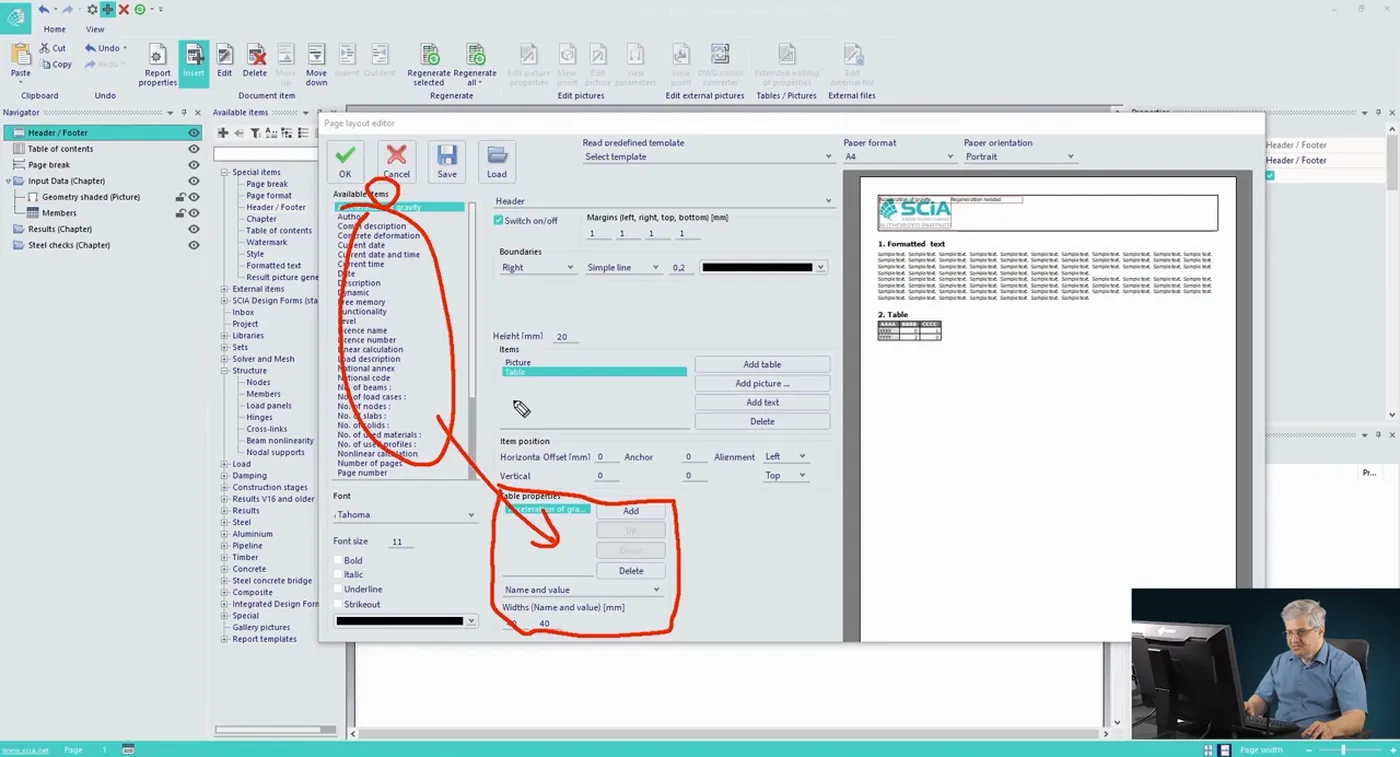The width and height of the screenshot is (1400, 757).
Task: Click the Add table button
Action: coord(762,365)
